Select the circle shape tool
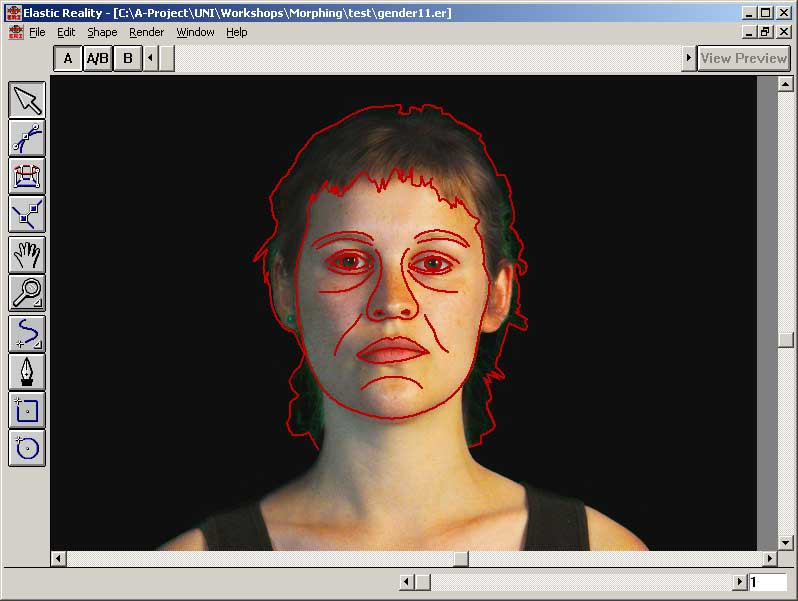The image size is (798, 601). pyautogui.click(x=27, y=448)
